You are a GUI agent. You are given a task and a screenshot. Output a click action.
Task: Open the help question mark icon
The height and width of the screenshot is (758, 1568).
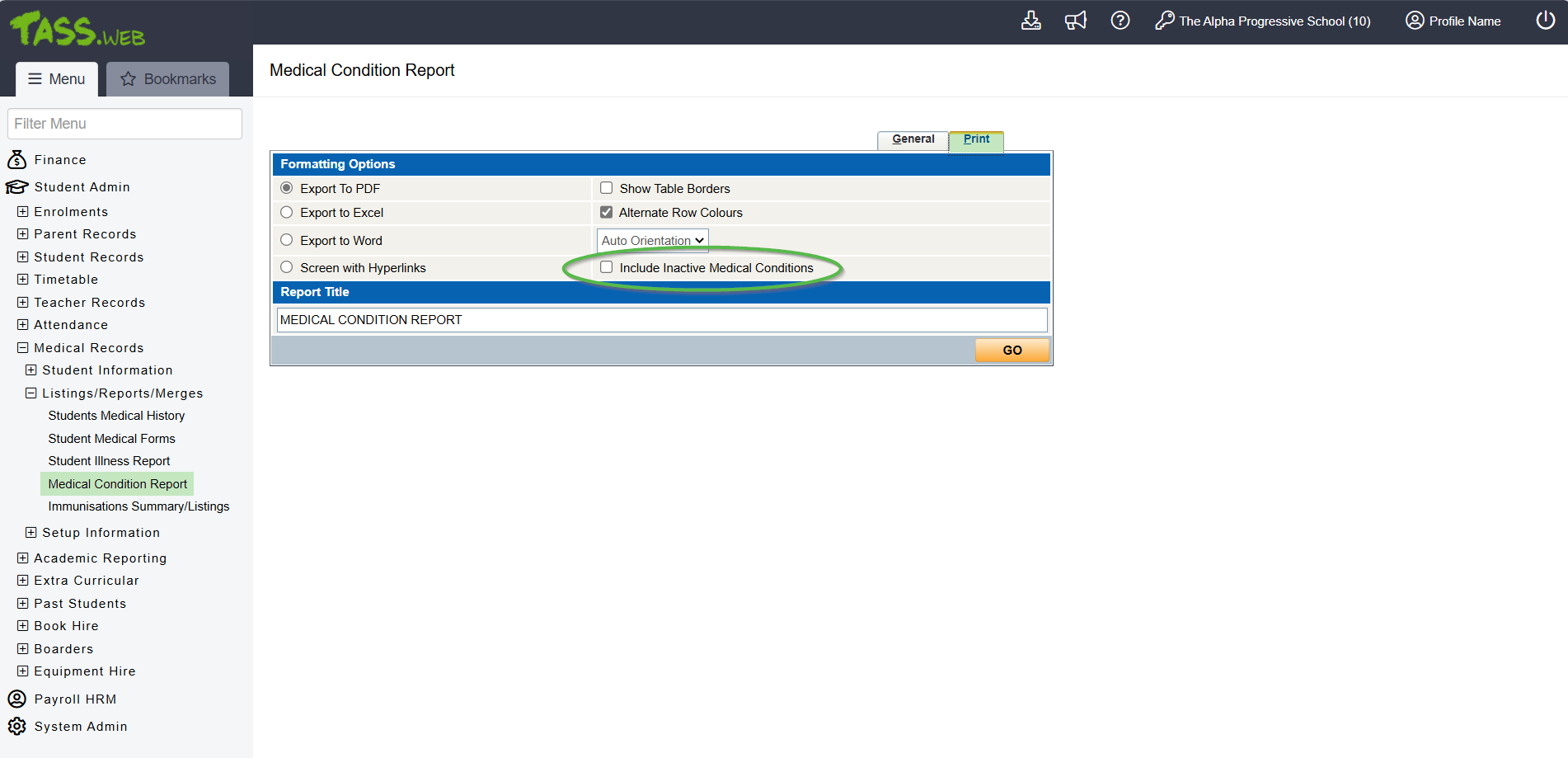tap(1120, 21)
